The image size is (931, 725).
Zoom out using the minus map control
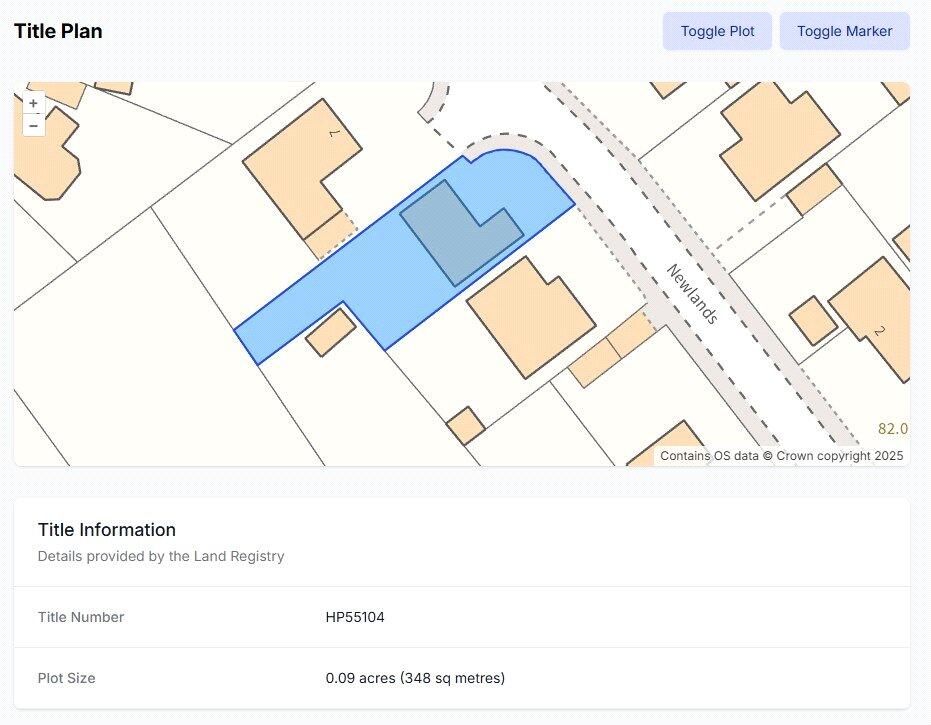[34, 126]
